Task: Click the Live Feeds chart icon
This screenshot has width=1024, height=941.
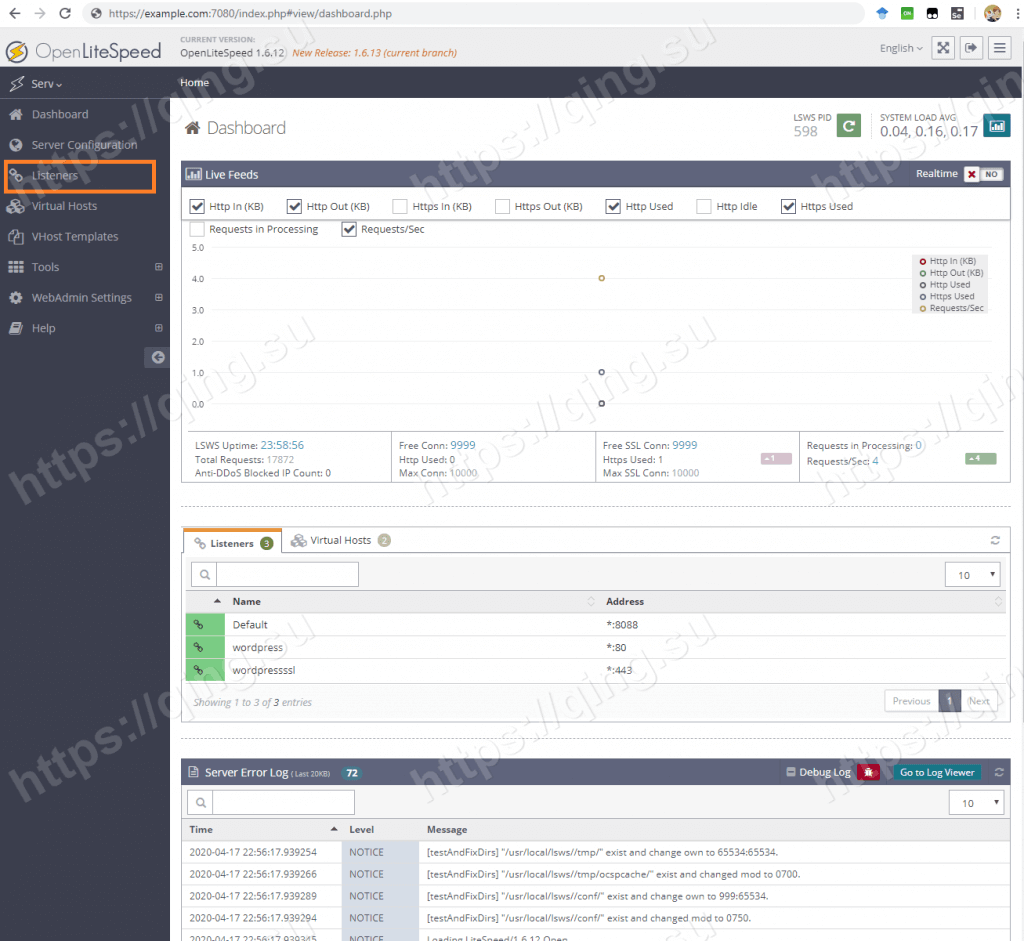Action: [x=193, y=174]
